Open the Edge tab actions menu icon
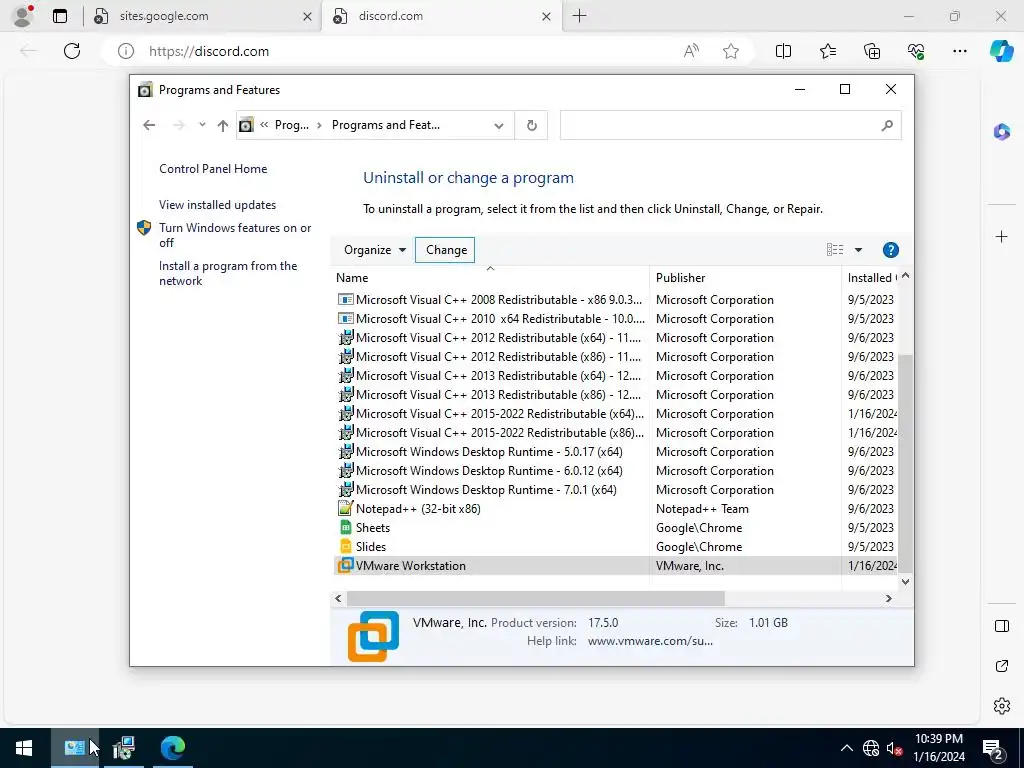The height and width of the screenshot is (768, 1024). coord(60,16)
